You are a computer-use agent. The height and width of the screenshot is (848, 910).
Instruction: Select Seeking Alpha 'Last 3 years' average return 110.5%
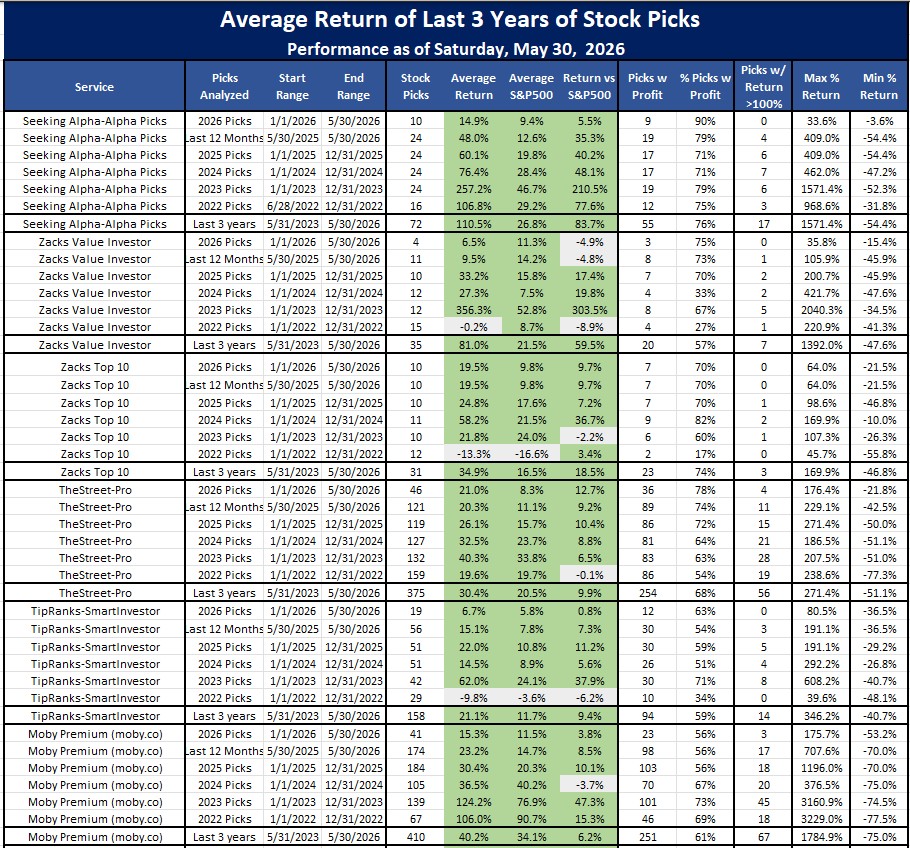tap(474, 224)
